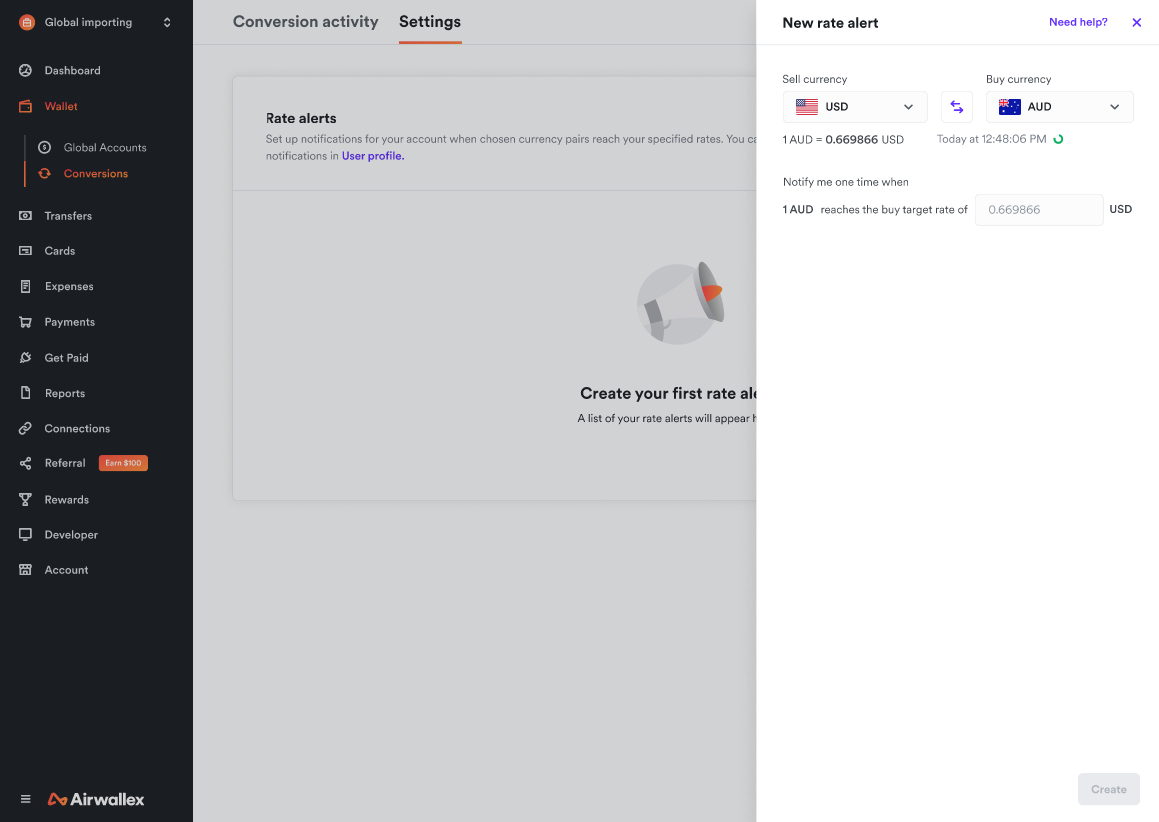Click the green refresh rate icon

(1058, 139)
